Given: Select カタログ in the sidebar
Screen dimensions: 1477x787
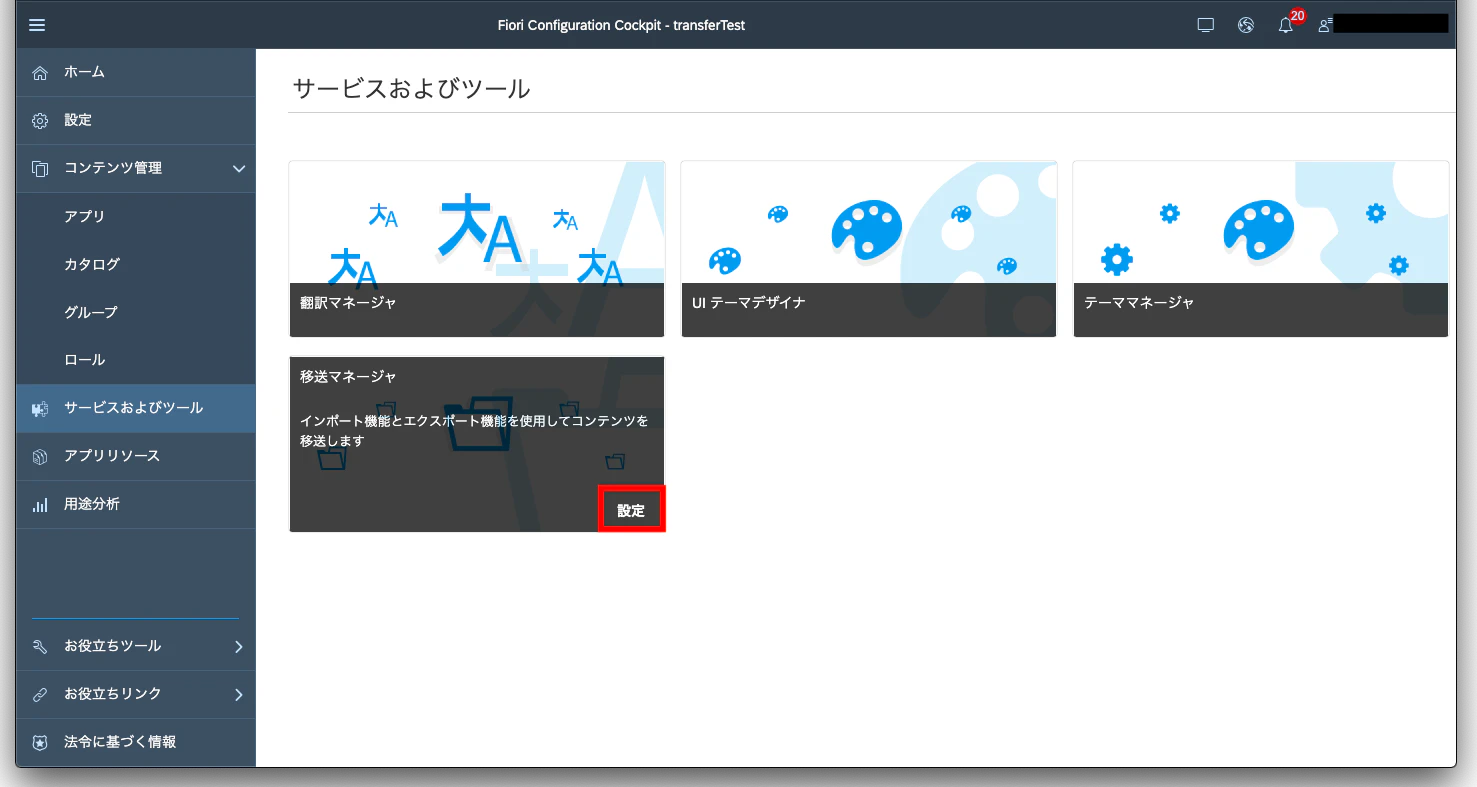Looking at the screenshot, I should 136,265.
